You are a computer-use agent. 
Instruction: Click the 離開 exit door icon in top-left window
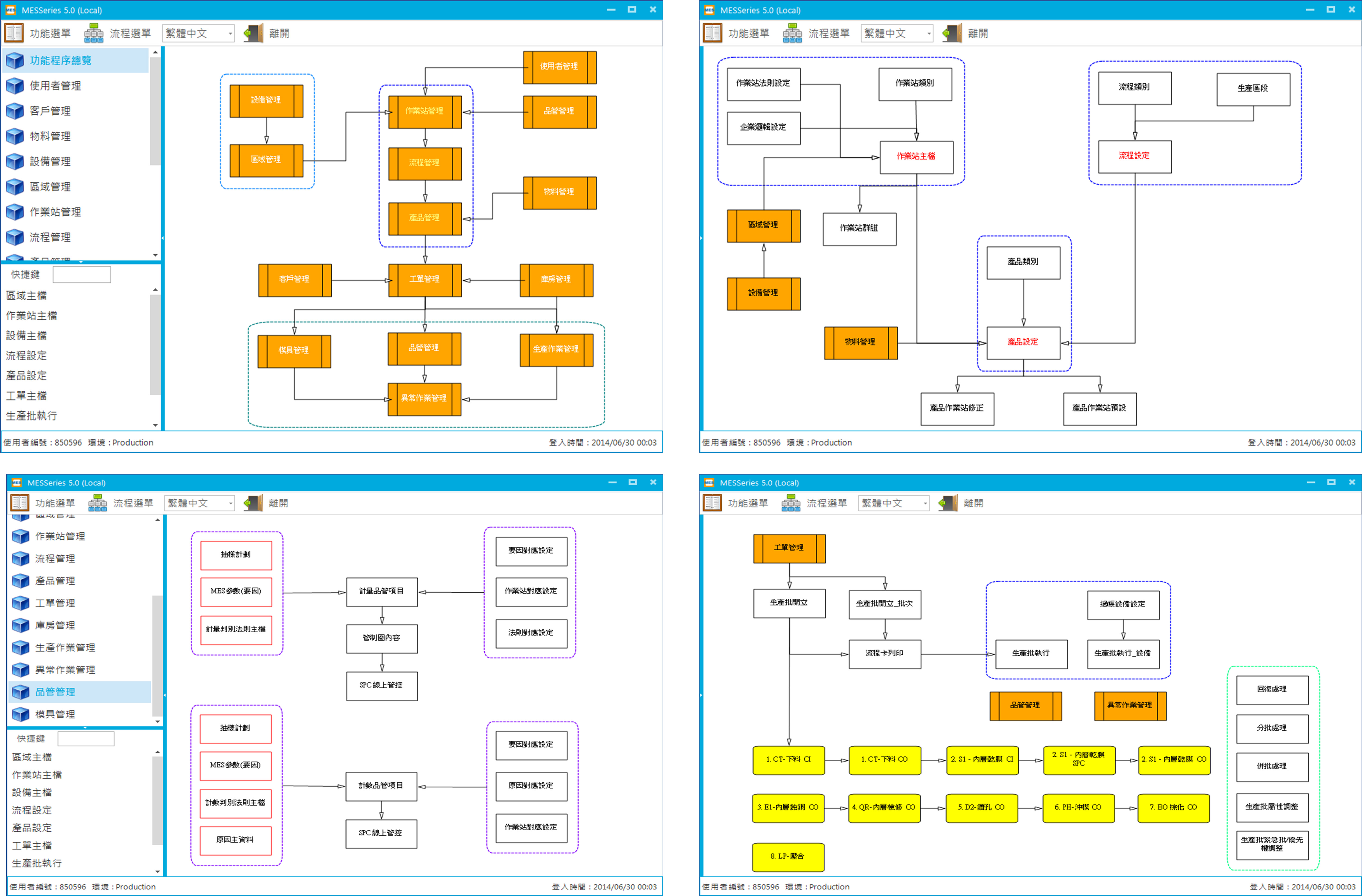pos(253,33)
